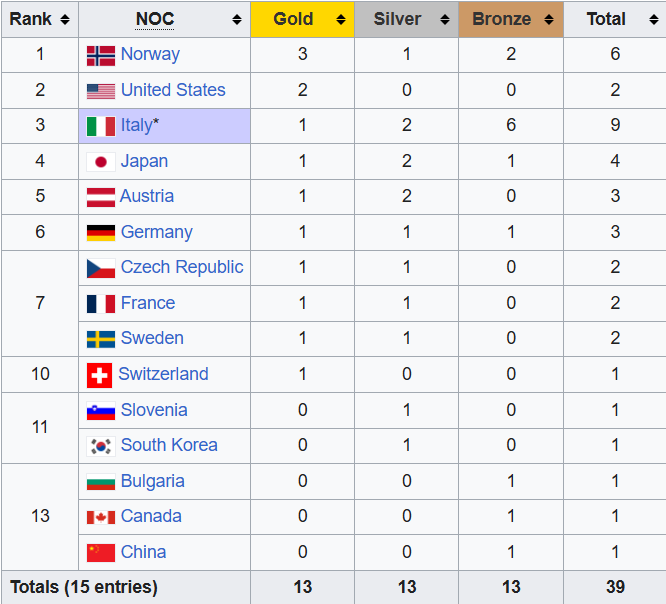
Task: Click the Japan flag icon
Action: tap(100, 162)
